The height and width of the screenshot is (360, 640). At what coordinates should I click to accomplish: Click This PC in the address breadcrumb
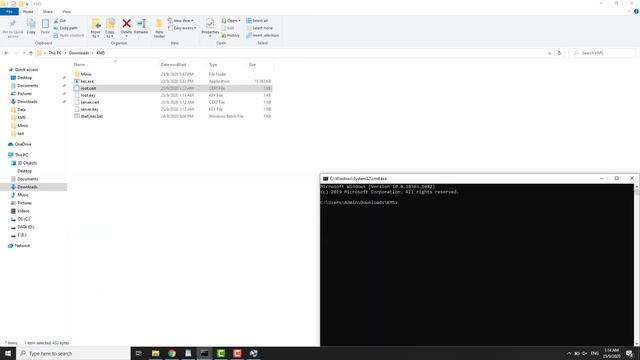pyautogui.click(x=55, y=53)
